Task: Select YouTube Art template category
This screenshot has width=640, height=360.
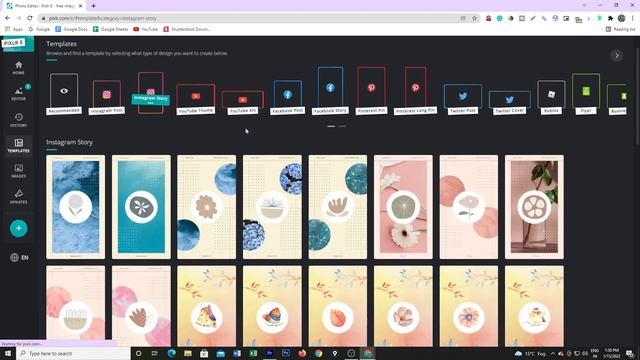Action: pyautogui.click(x=242, y=102)
